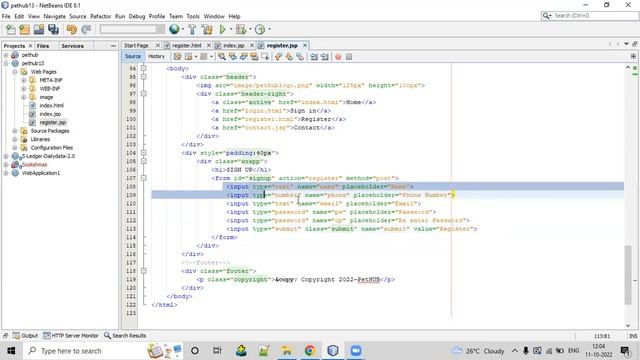Image resolution: width=640 pixels, height=360 pixels.
Task: Click the Shift Line Left icon
Action: click(x=314, y=57)
